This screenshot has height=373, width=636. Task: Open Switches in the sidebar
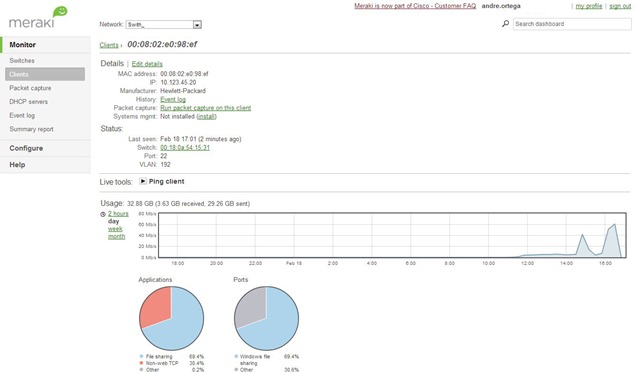coord(22,60)
